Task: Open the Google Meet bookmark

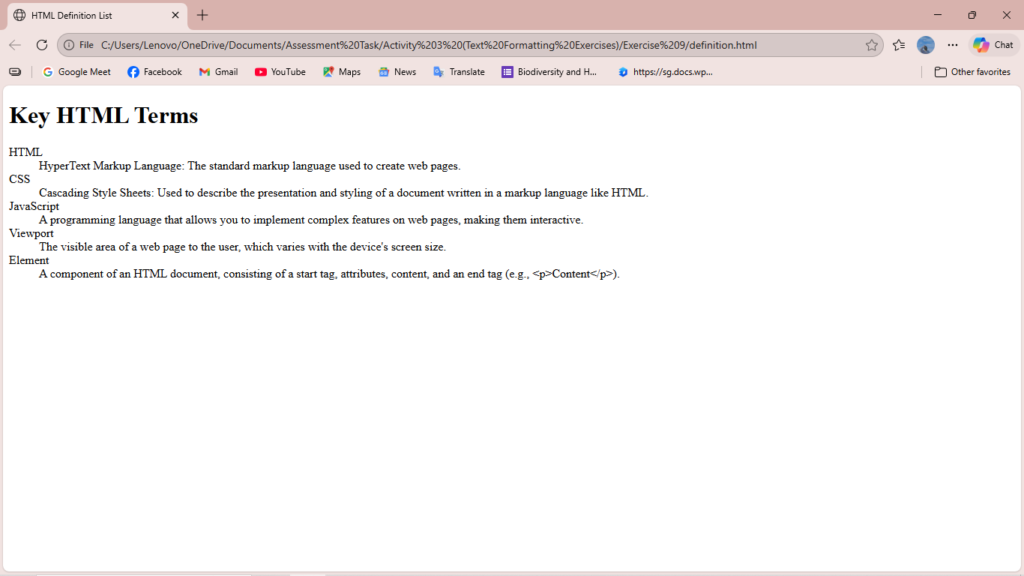Action: tap(76, 72)
